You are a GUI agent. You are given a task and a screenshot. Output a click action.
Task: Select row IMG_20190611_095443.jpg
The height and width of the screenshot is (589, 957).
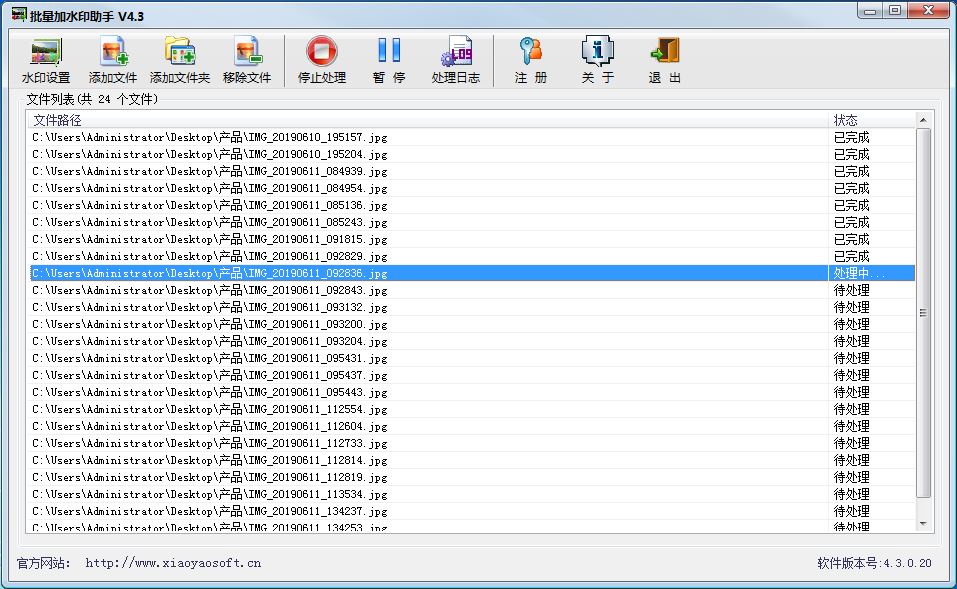pyautogui.click(x=472, y=392)
